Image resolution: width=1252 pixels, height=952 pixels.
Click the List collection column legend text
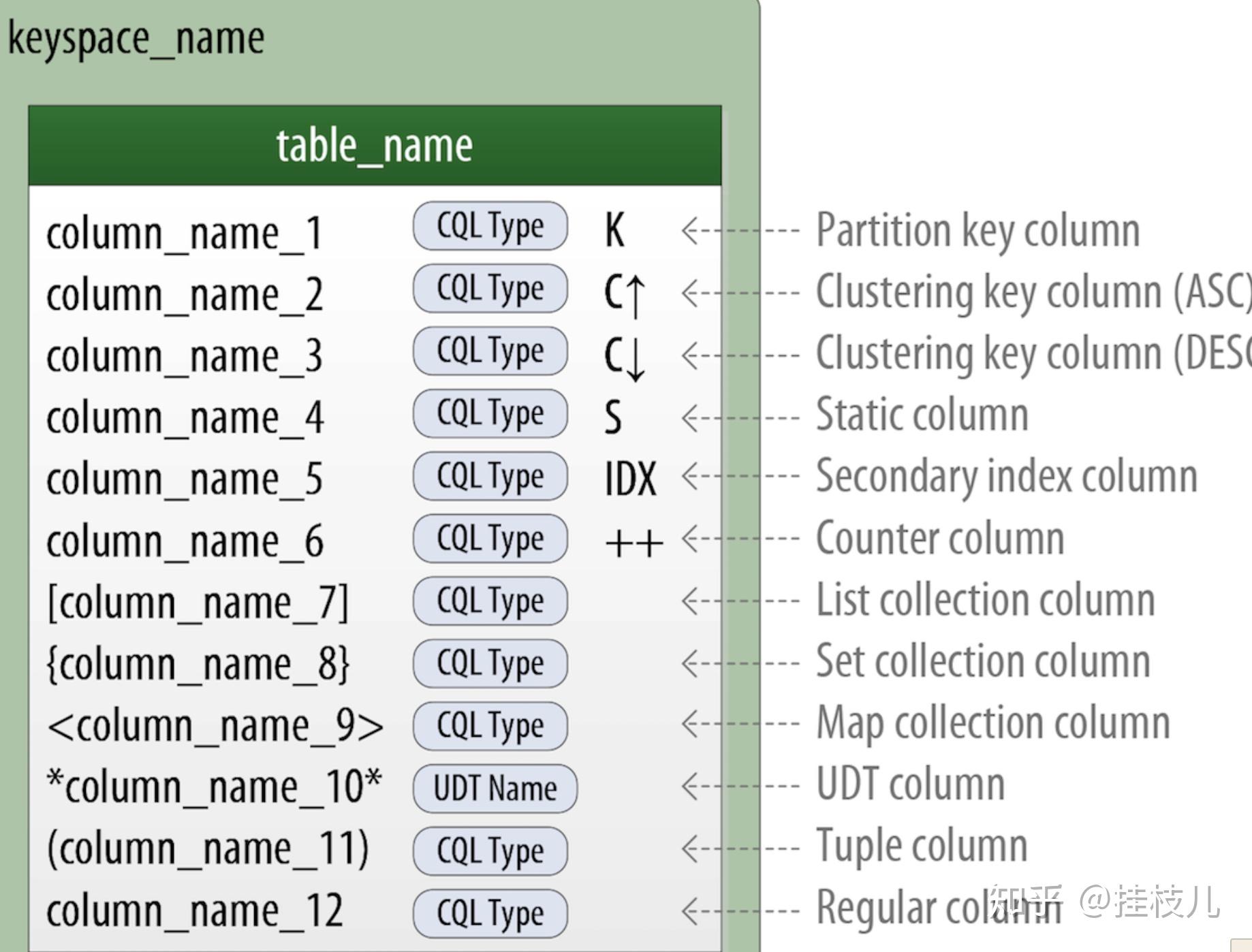click(986, 600)
